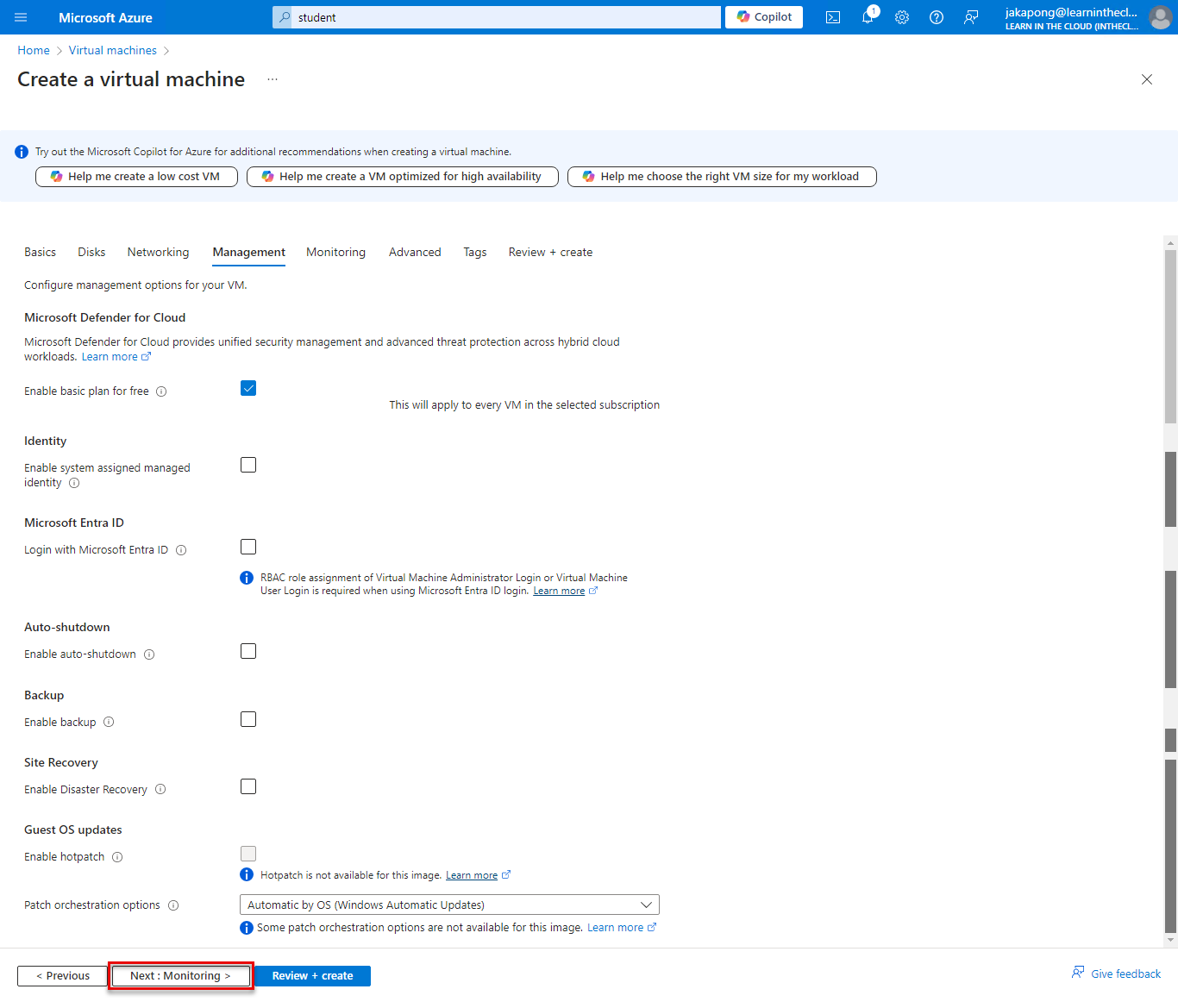Image resolution: width=1178 pixels, height=1008 pixels.
Task: Click the scrollbar up arrow
Action: coord(1171,242)
